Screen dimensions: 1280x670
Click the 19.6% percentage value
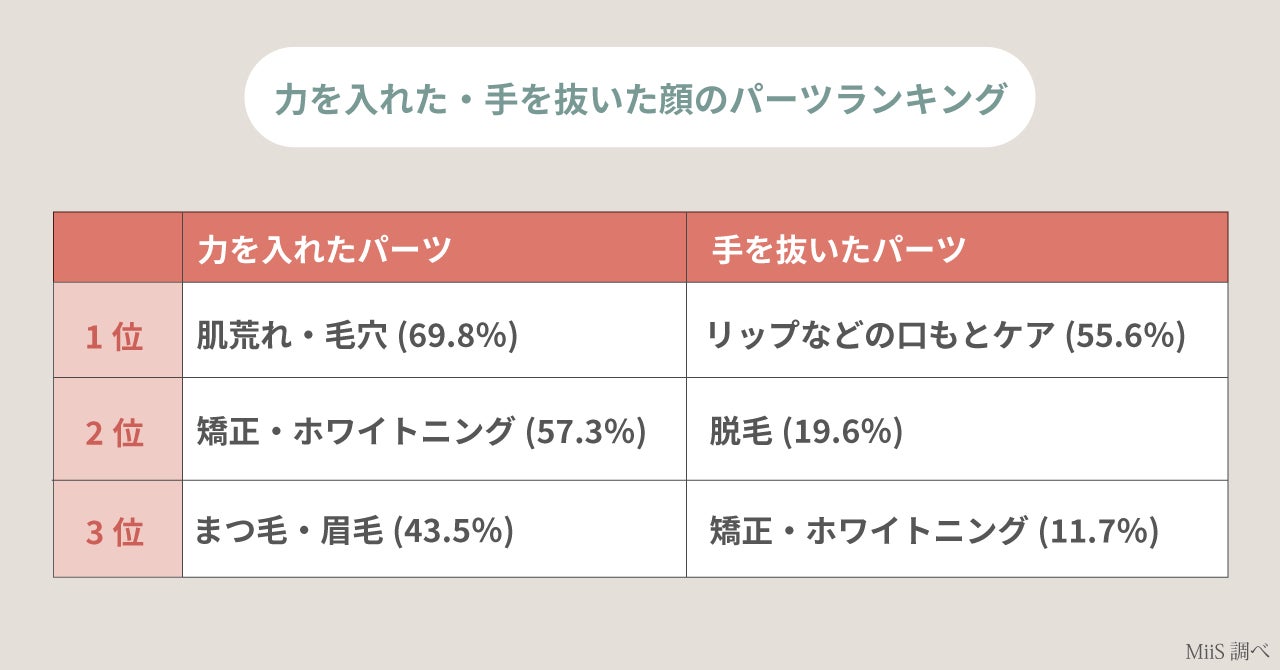(x=842, y=432)
